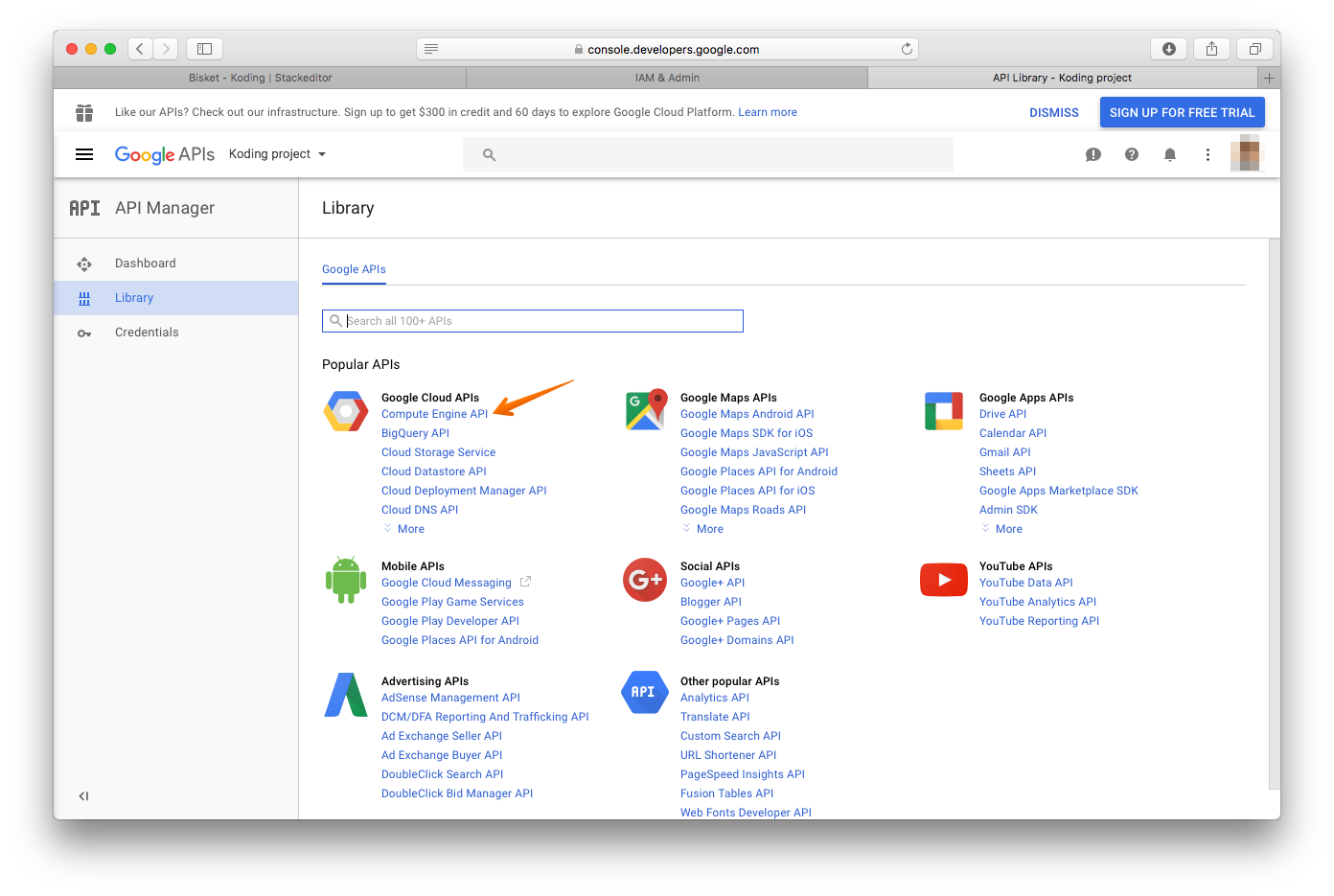This screenshot has height=896, width=1334.
Task: Click the Android robot icon
Action: [x=346, y=580]
